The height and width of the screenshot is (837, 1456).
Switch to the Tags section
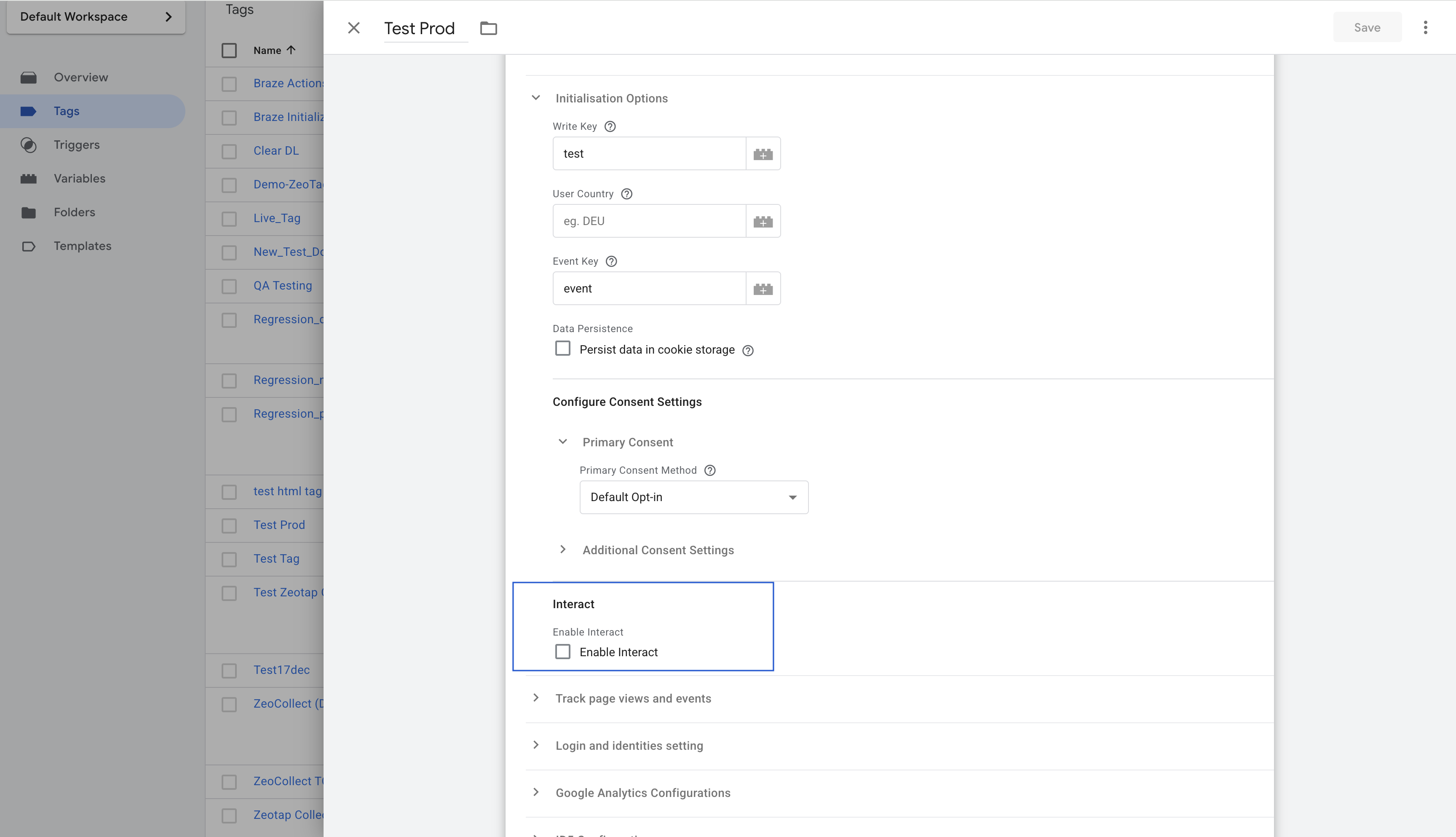[66, 111]
